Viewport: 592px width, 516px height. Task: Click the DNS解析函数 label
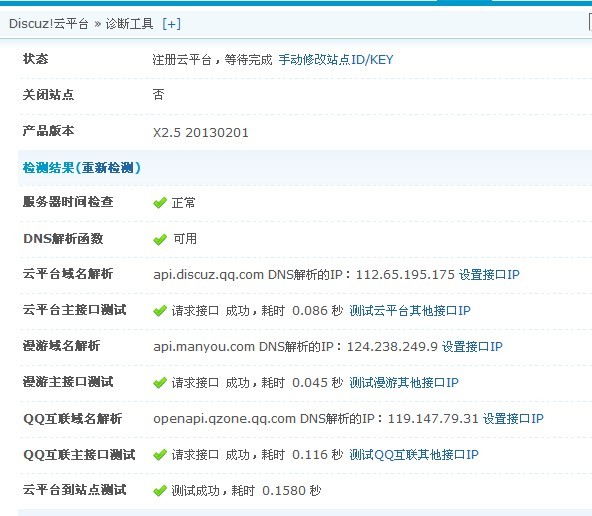pos(63,239)
